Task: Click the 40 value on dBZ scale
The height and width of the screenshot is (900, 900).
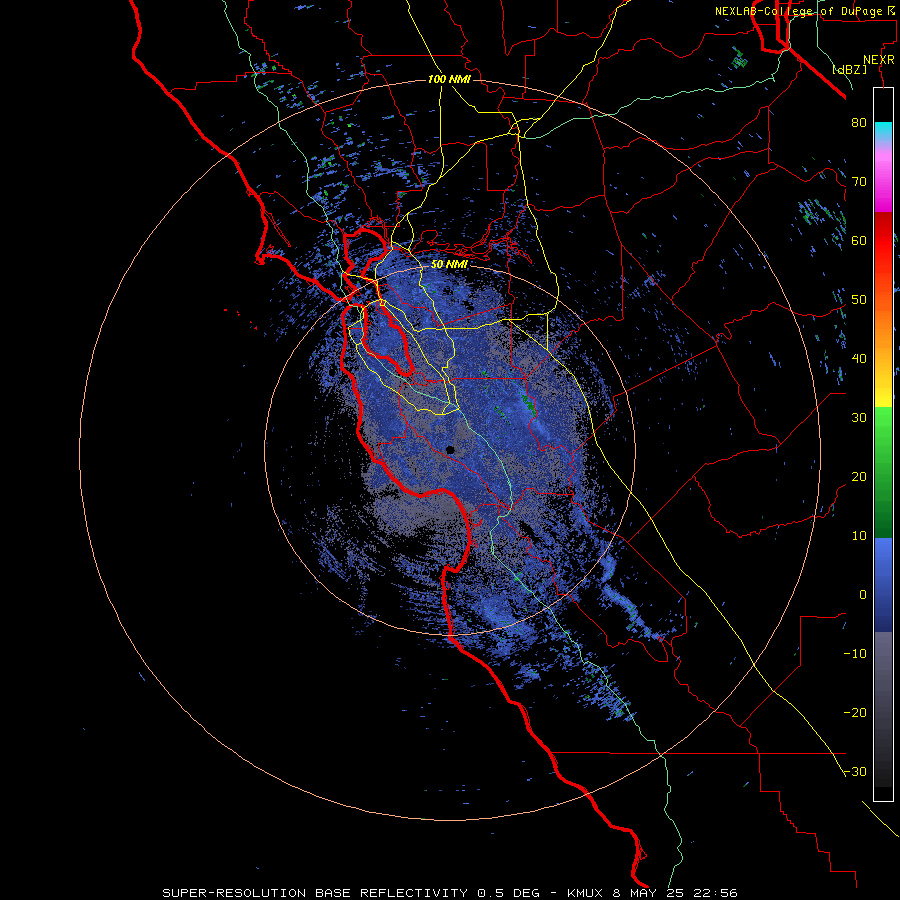Action: [859, 359]
